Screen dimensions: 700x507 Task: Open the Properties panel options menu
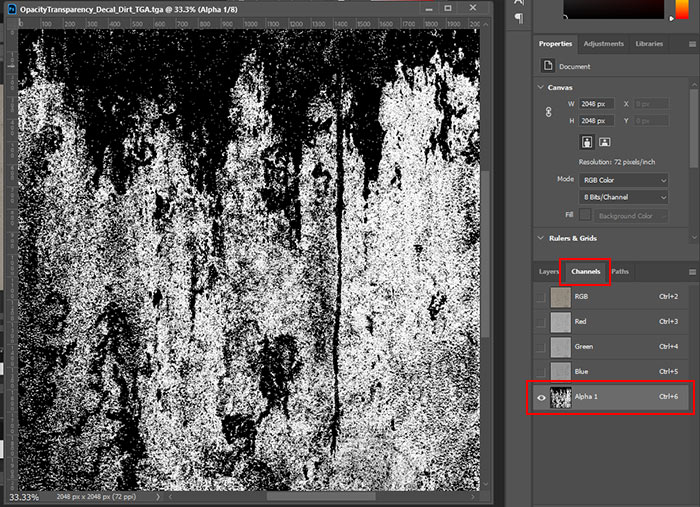click(691, 44)
